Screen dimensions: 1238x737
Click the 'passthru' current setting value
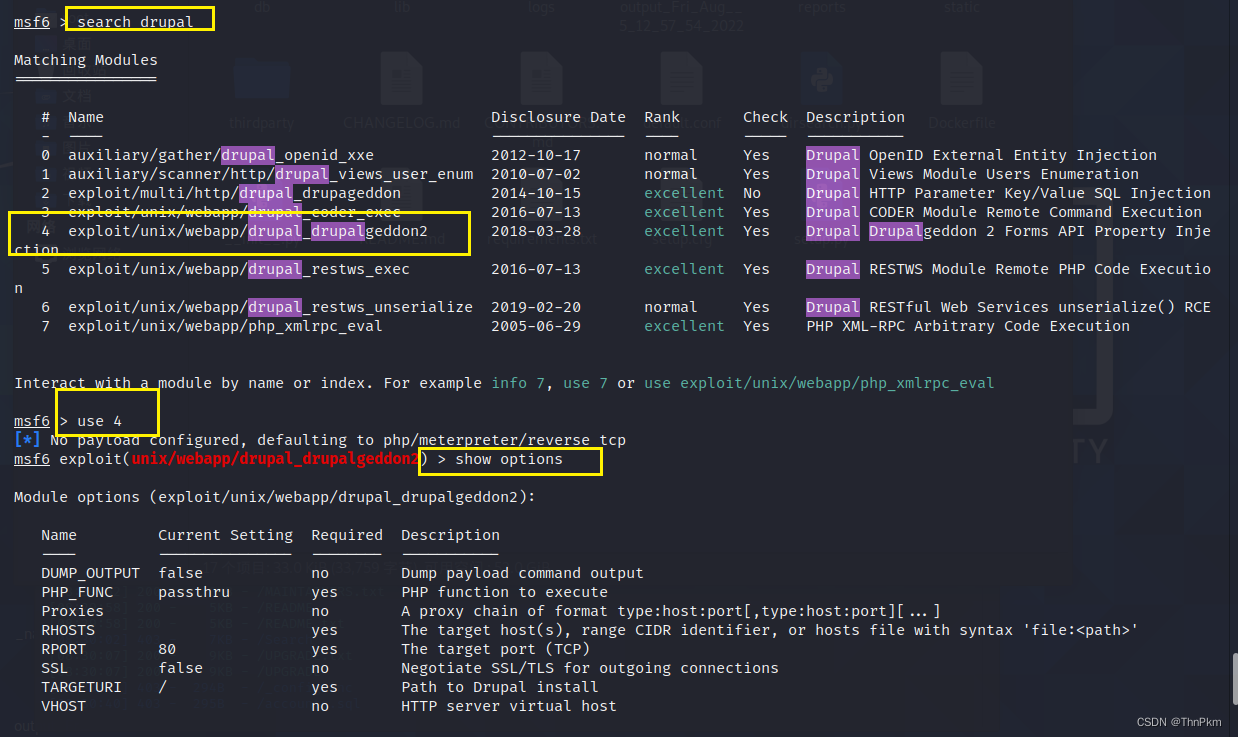[x=194, y=592]
